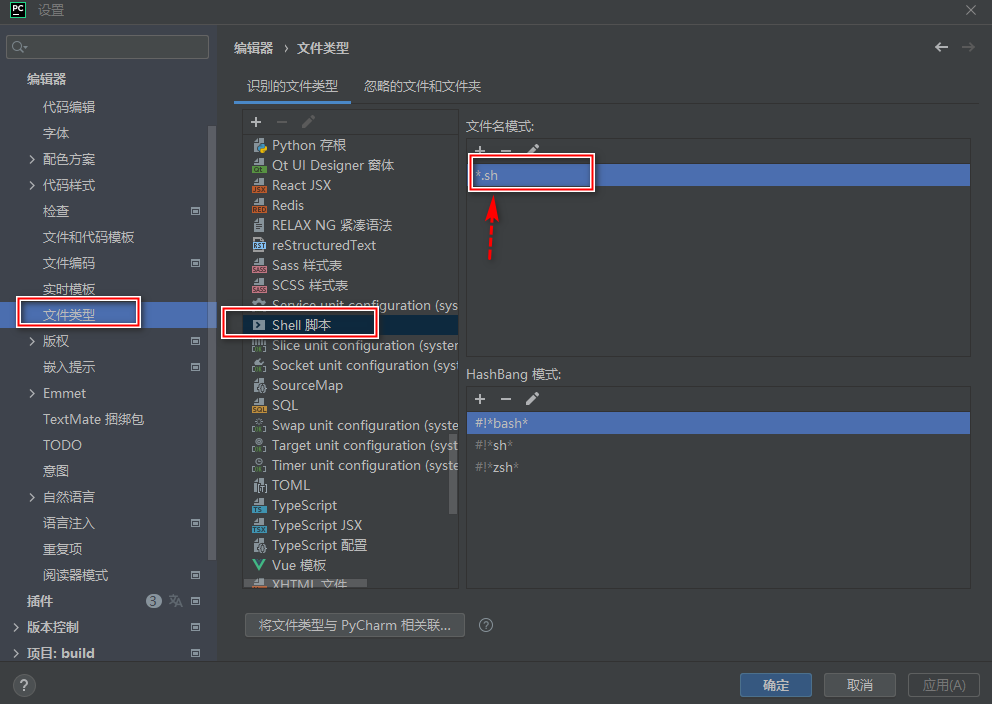
Task: Open 语言注入 settings page
Action: 69,524
